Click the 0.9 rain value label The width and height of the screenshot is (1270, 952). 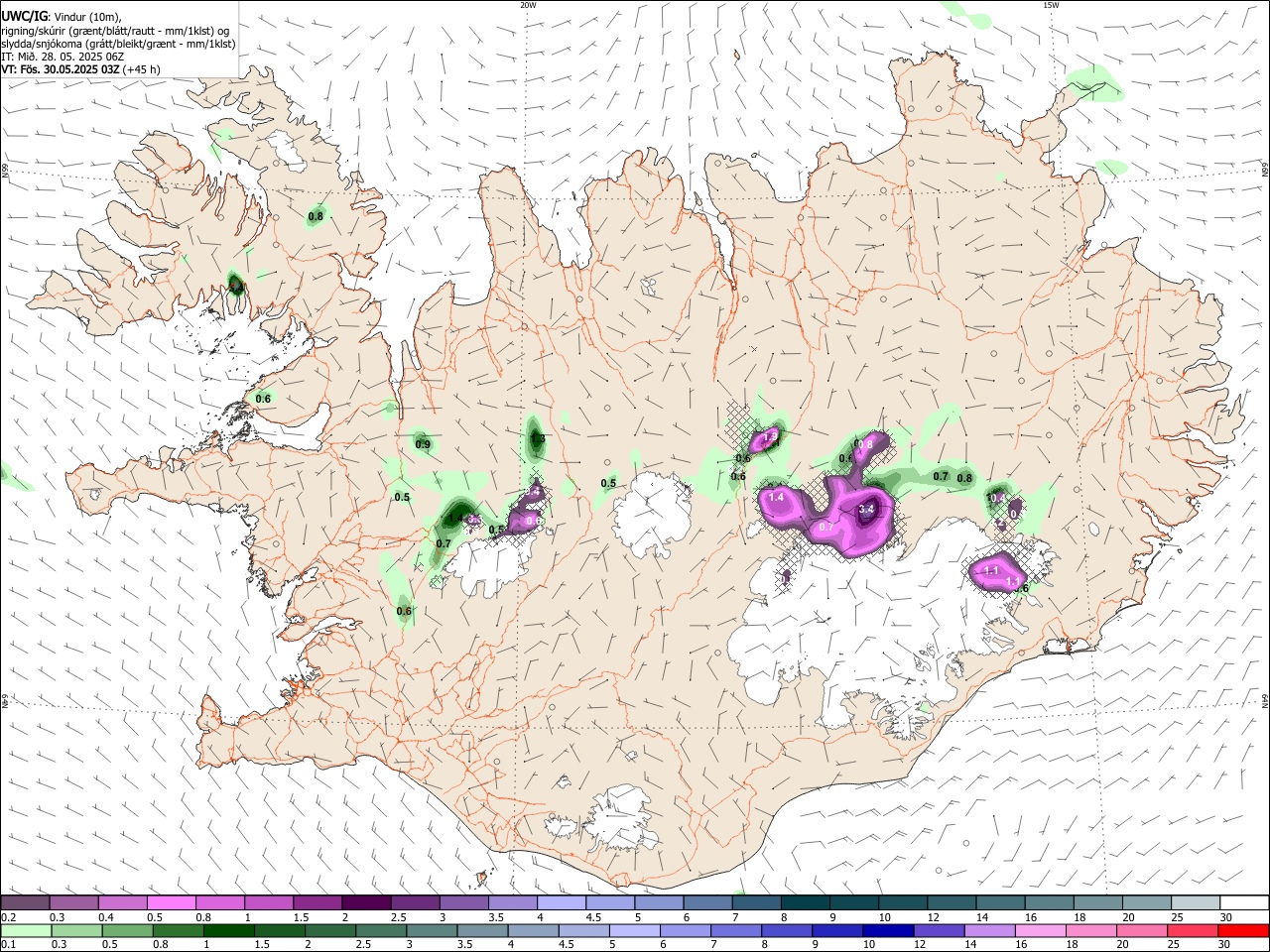[423, 444]
